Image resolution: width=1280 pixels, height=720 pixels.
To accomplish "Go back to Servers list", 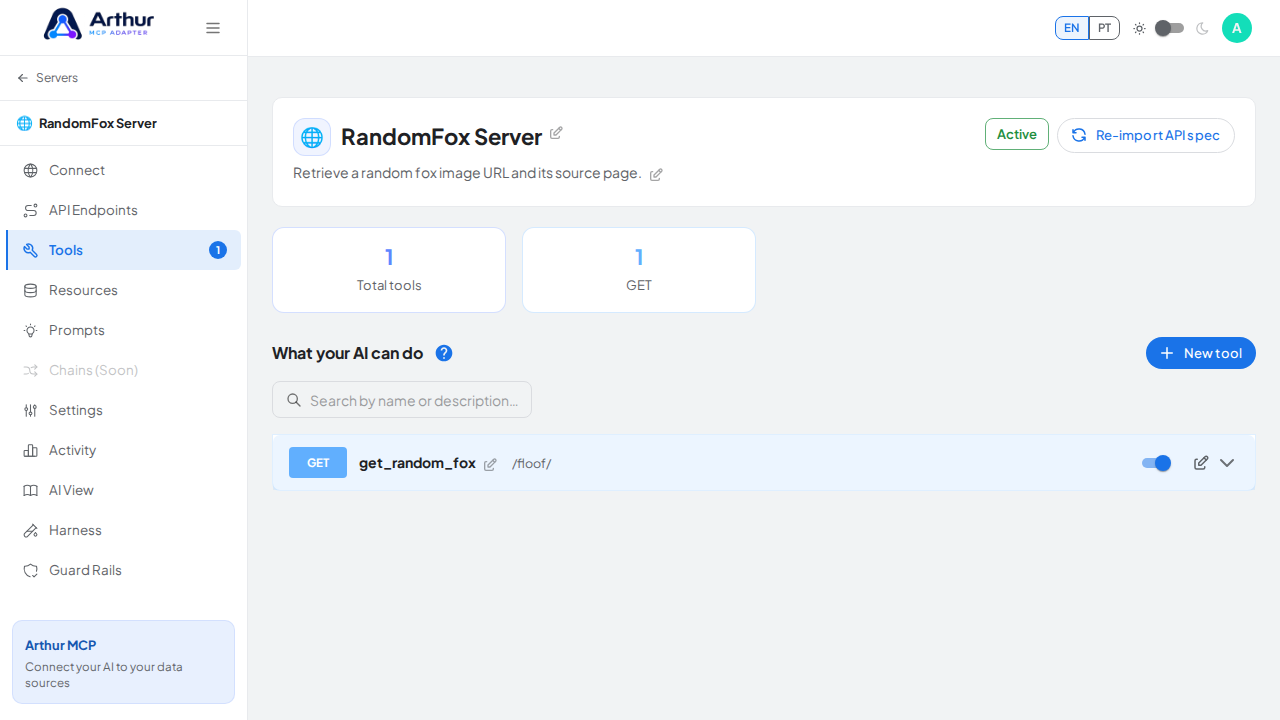I will coord(47,78).
